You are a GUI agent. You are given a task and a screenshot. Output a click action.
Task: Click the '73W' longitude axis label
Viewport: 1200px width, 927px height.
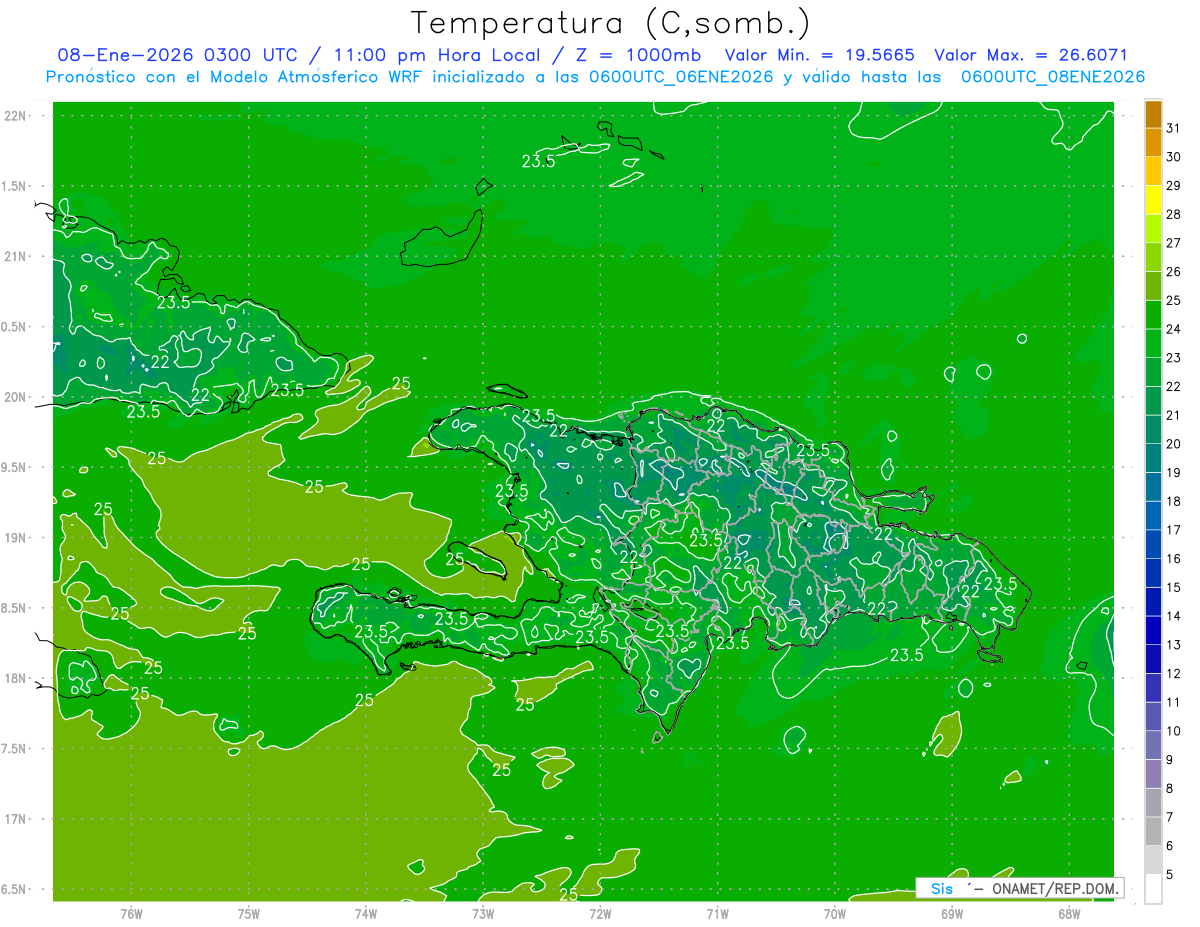pos(483,914)
